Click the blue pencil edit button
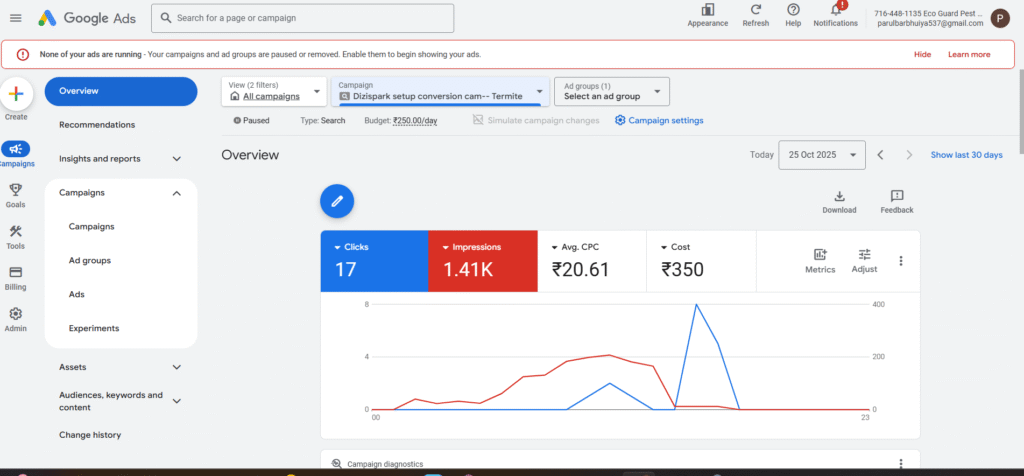Image resolution: width=1024 pixels, height=476 pixels. (x=337, y=201)
